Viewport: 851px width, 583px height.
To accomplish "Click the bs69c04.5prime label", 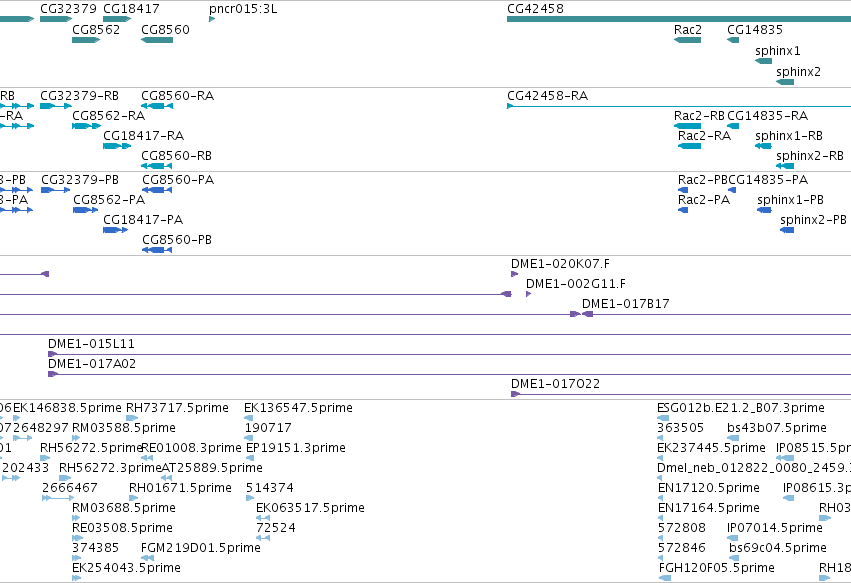I will pyautogui.click(x=777, y=548).
